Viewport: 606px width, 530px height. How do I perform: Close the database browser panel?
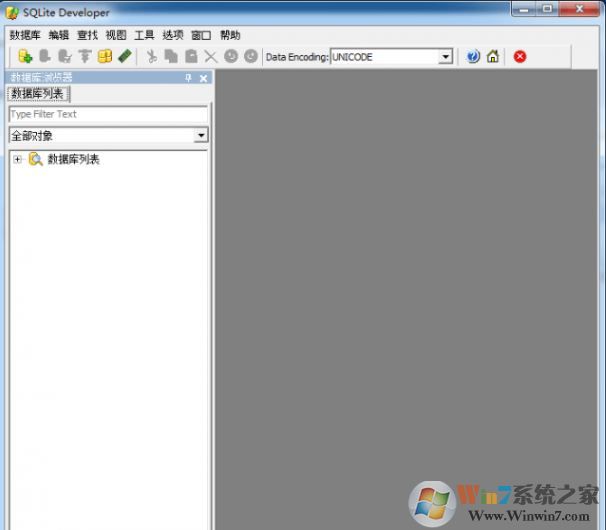click(203, 78)
